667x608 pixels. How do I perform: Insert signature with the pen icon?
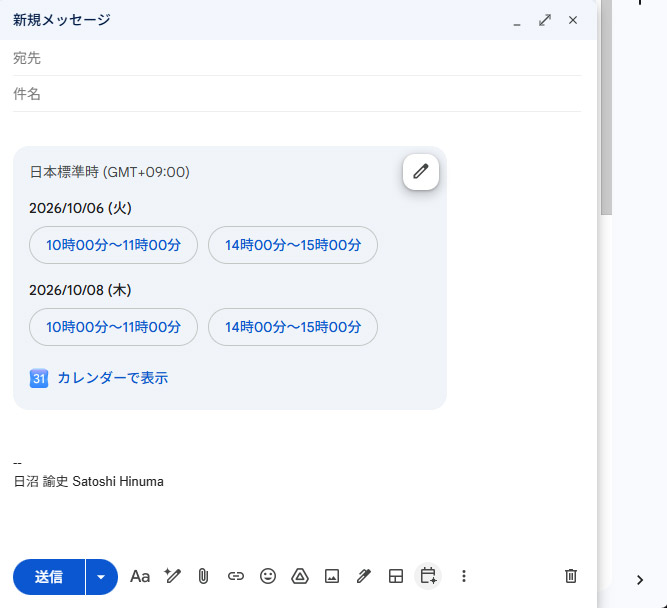(364, 576)
